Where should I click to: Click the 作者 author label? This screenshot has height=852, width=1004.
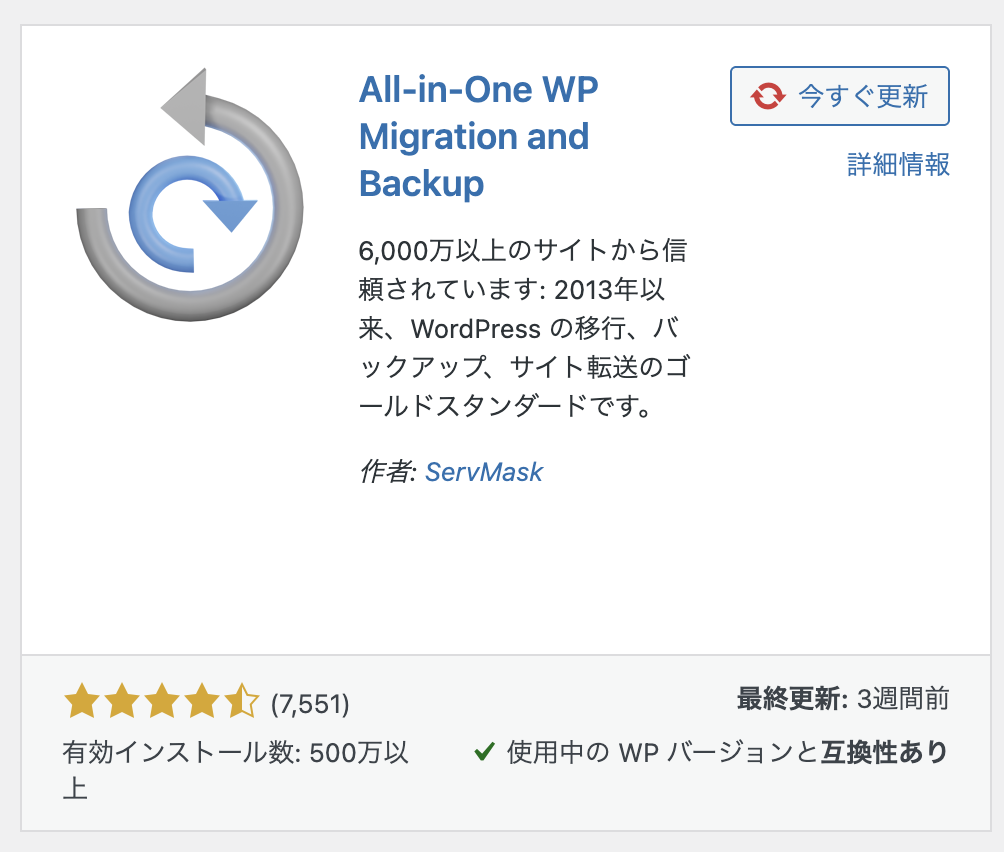(388, 472)
